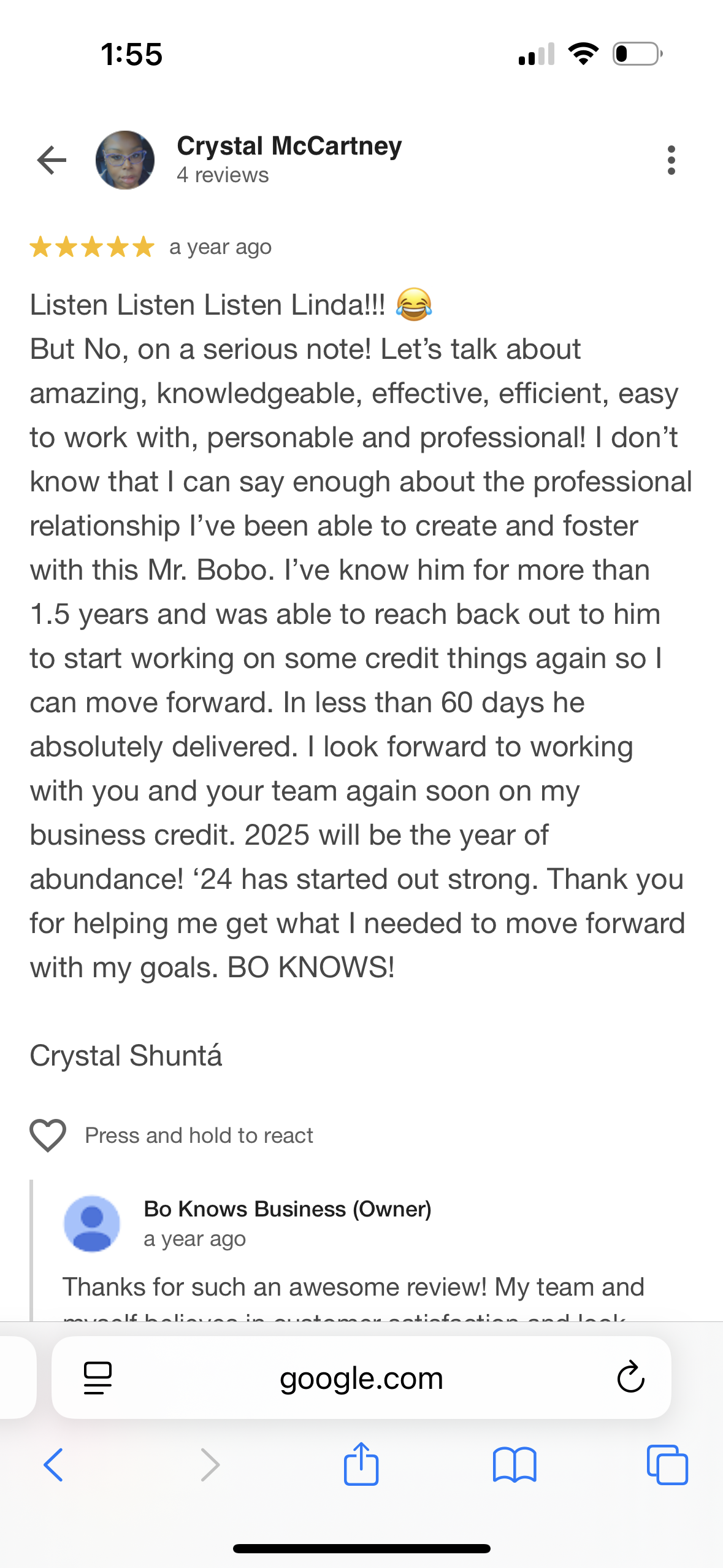Tap the 4 reviews count text
This screenshot has height=1568, width=723.
pyautogui.click(x=223, y=175)
